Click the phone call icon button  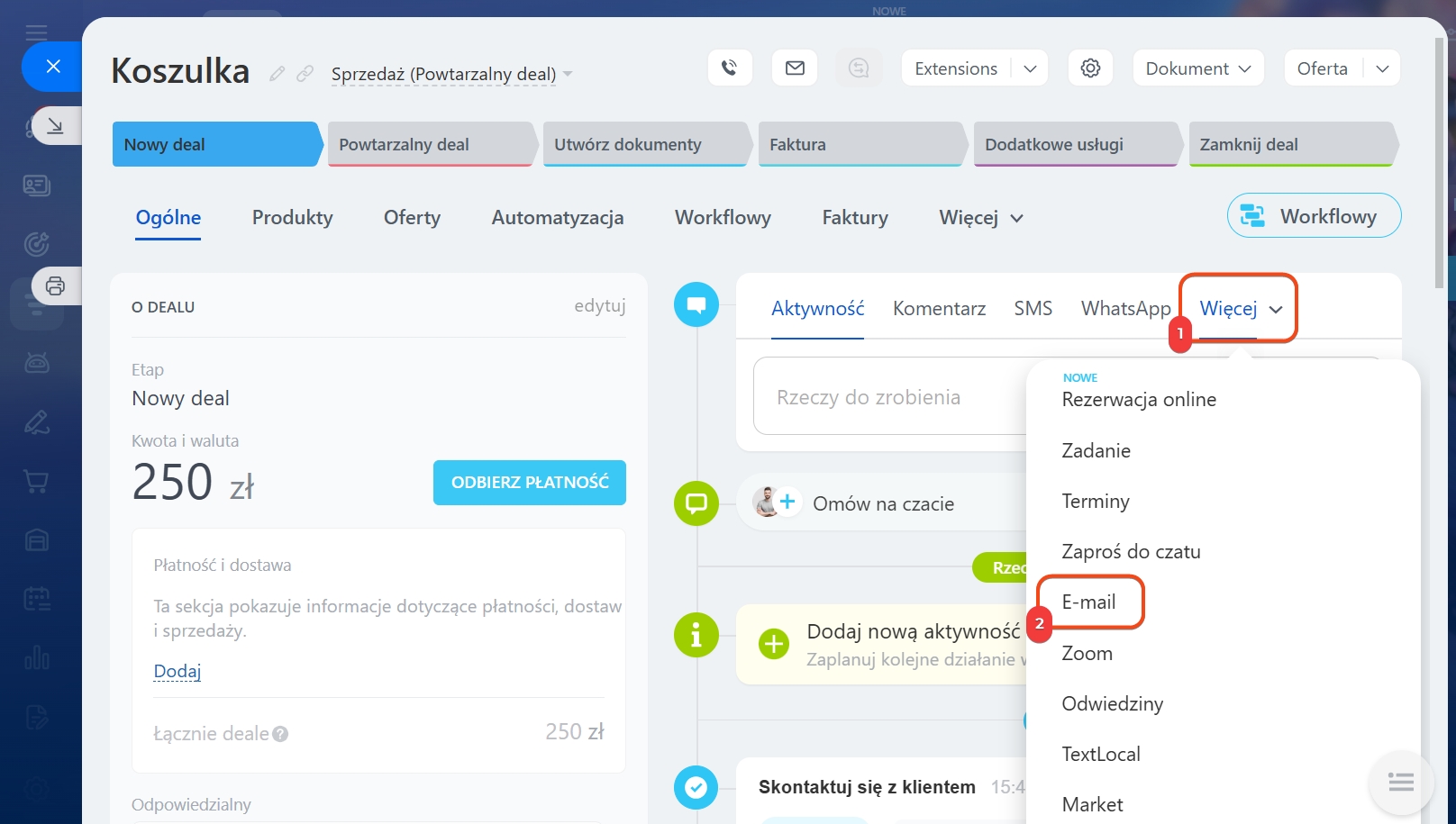730,68
